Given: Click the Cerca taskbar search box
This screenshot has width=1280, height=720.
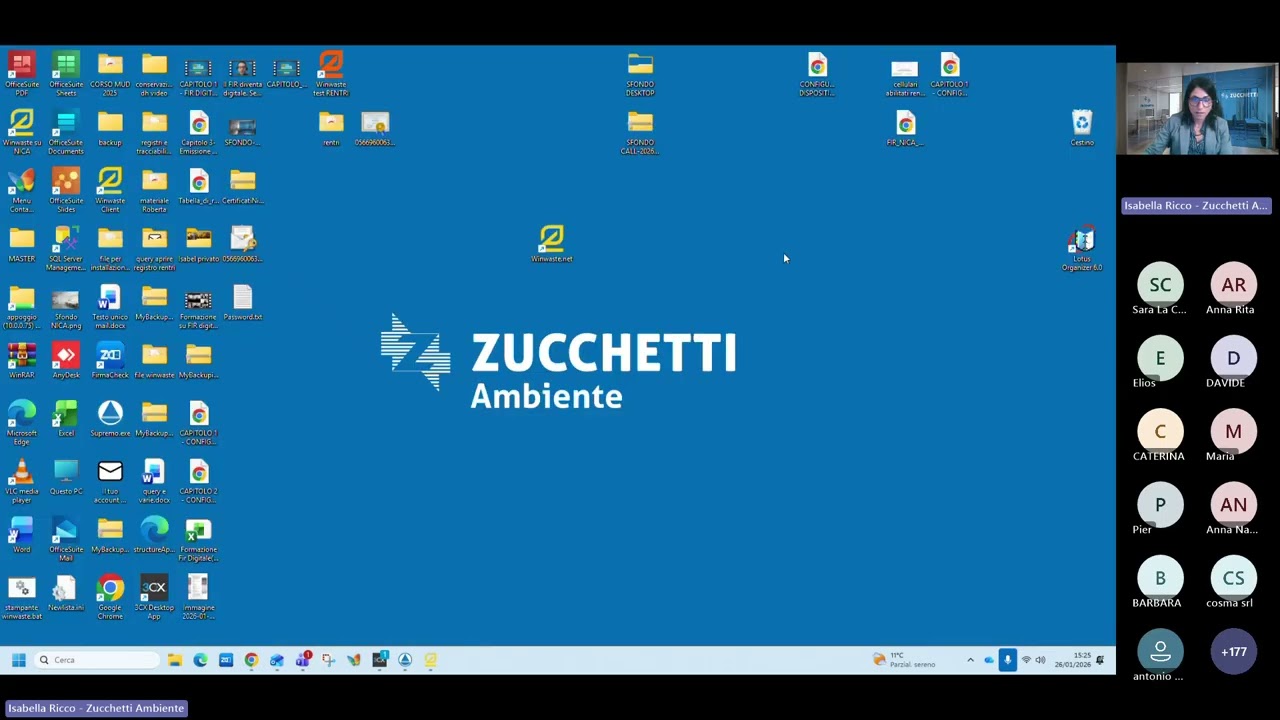Looking at the screenshot, I should (96, 660).
